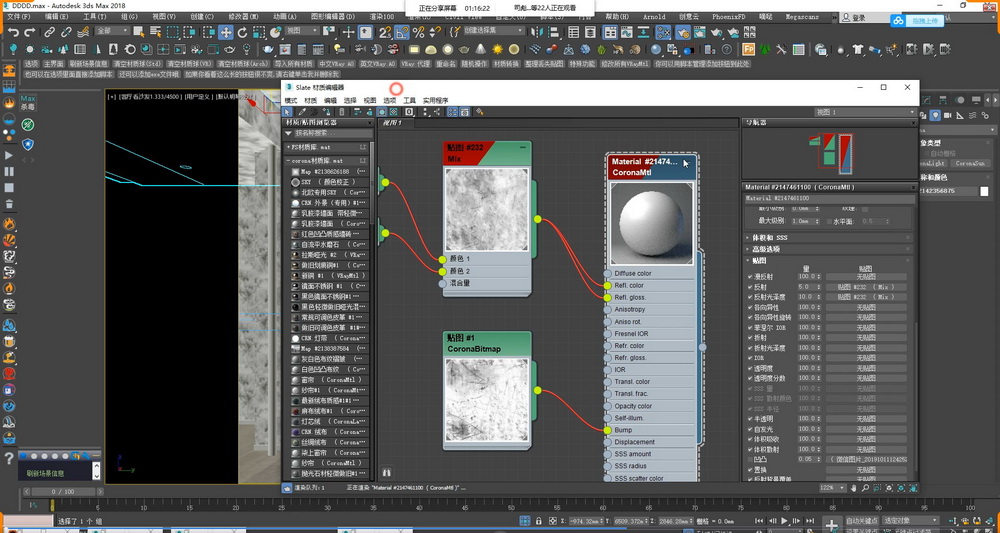
Task: Open the 视图 1 dropdown in Slate editor
Action: coord(863,112)
